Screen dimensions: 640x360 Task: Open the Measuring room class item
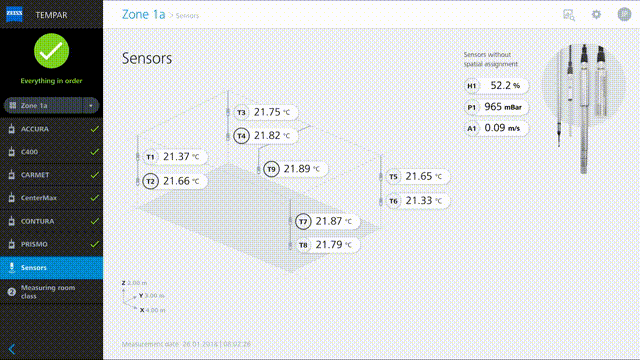(51, 292)
